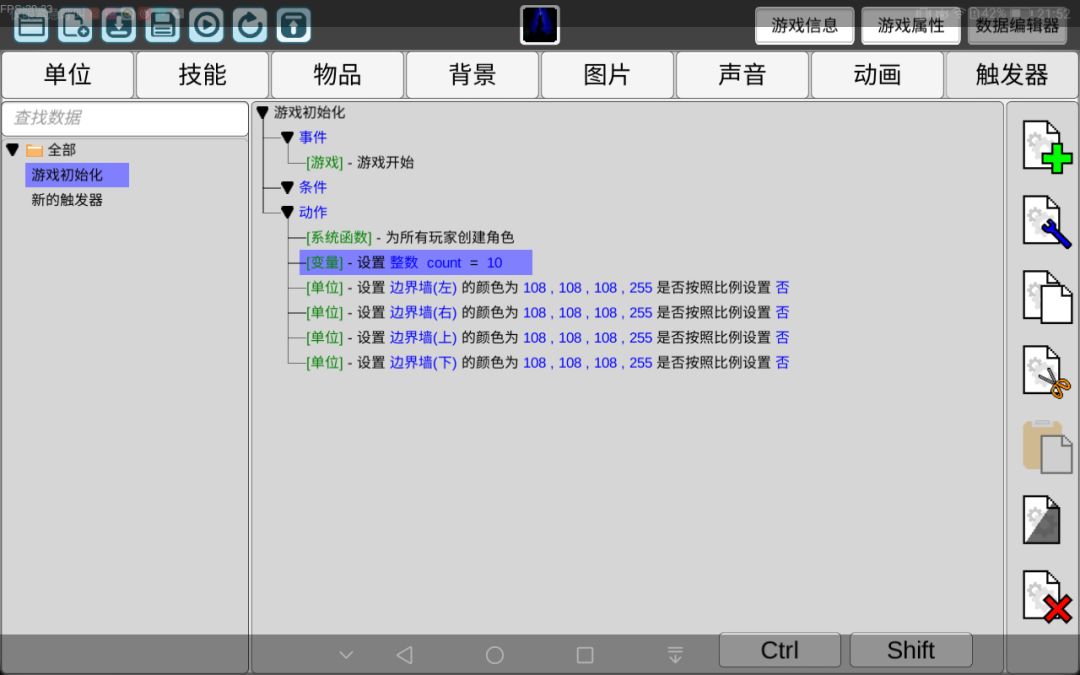Select the 事件 heading
The width and height of the screenshot is (1080, 675).
pos(313,137)
